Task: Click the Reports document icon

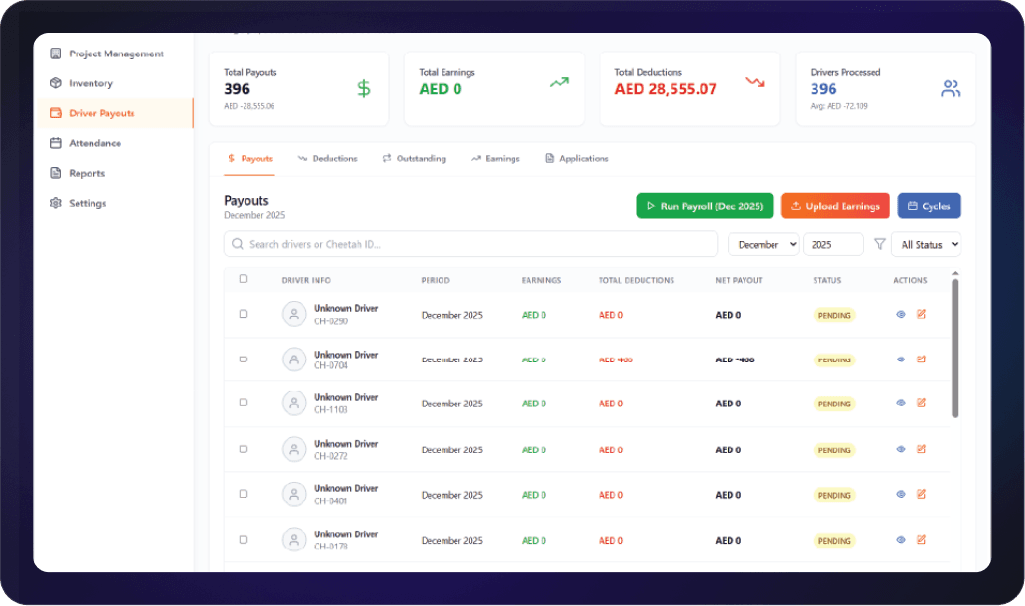Action: pyautogui.click(x=56, y=173)
